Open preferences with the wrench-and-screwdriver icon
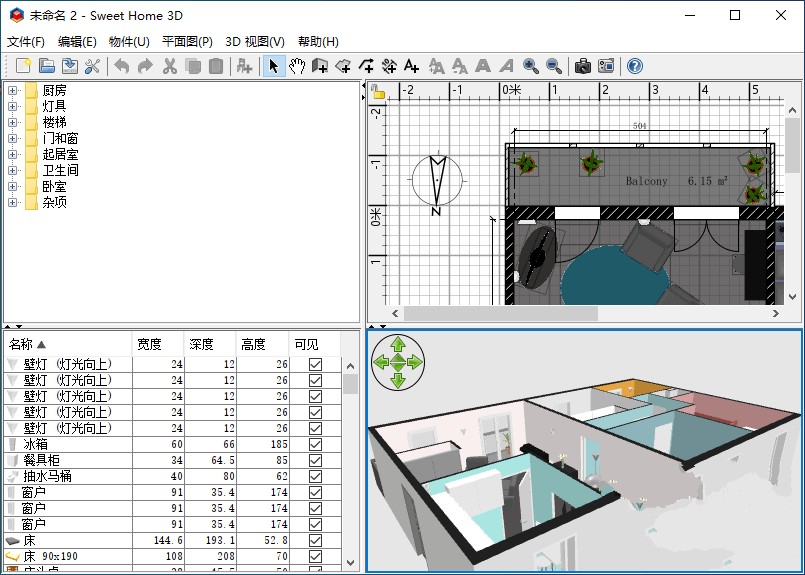Screen dimensions: 805x575 pyautogui.click(x=92, y=66)
